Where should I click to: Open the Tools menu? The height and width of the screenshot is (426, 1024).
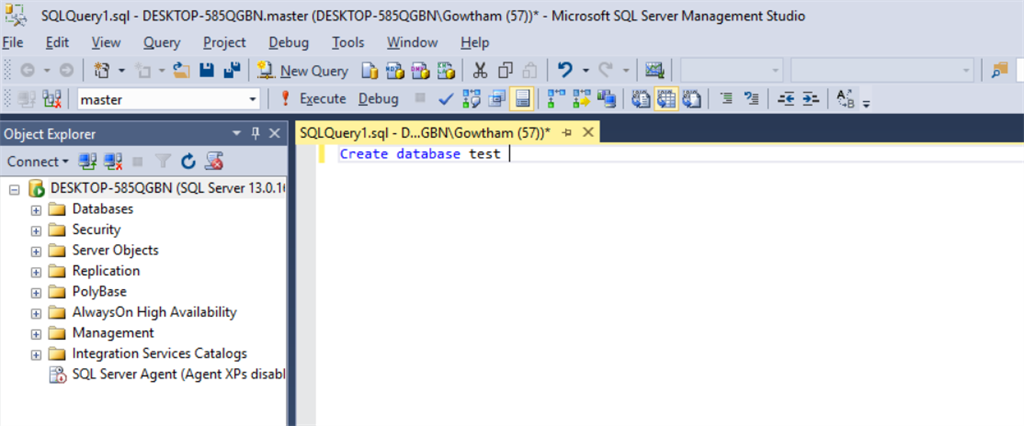point(348,42)
